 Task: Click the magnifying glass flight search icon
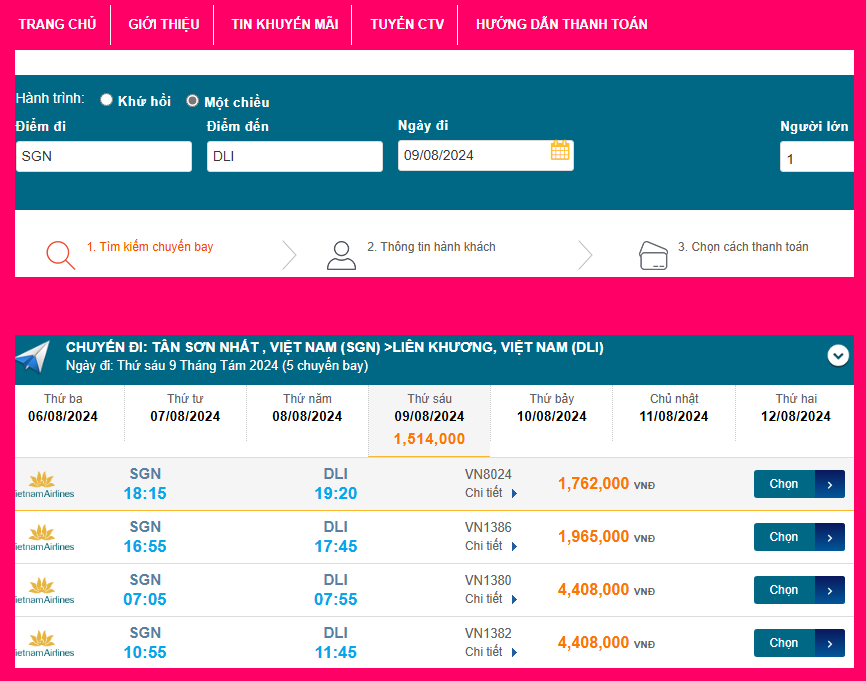pos(60,255)
